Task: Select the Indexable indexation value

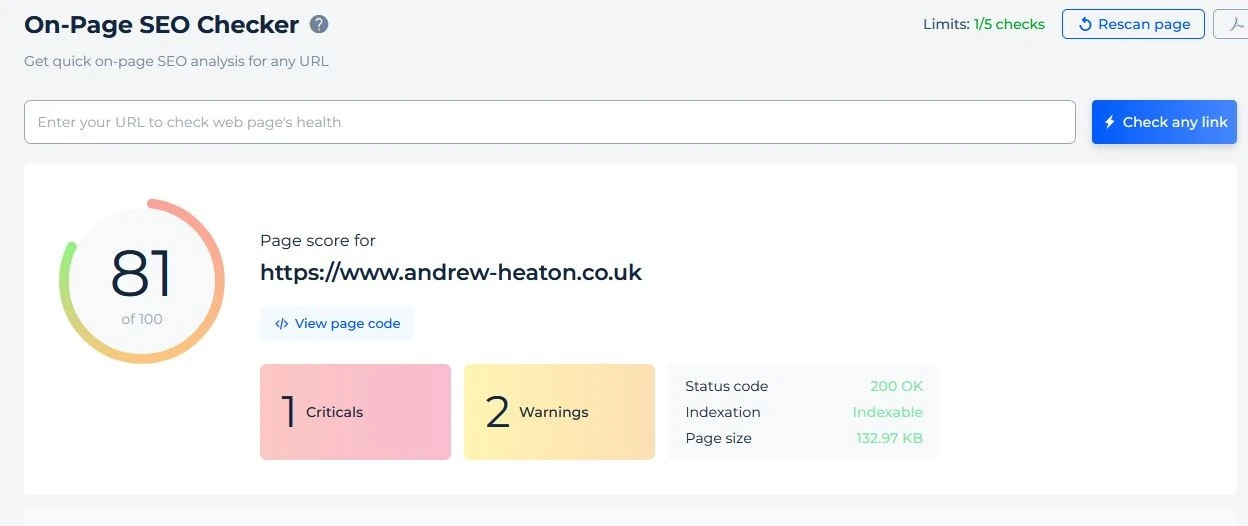Action: (x=887, y=412)
